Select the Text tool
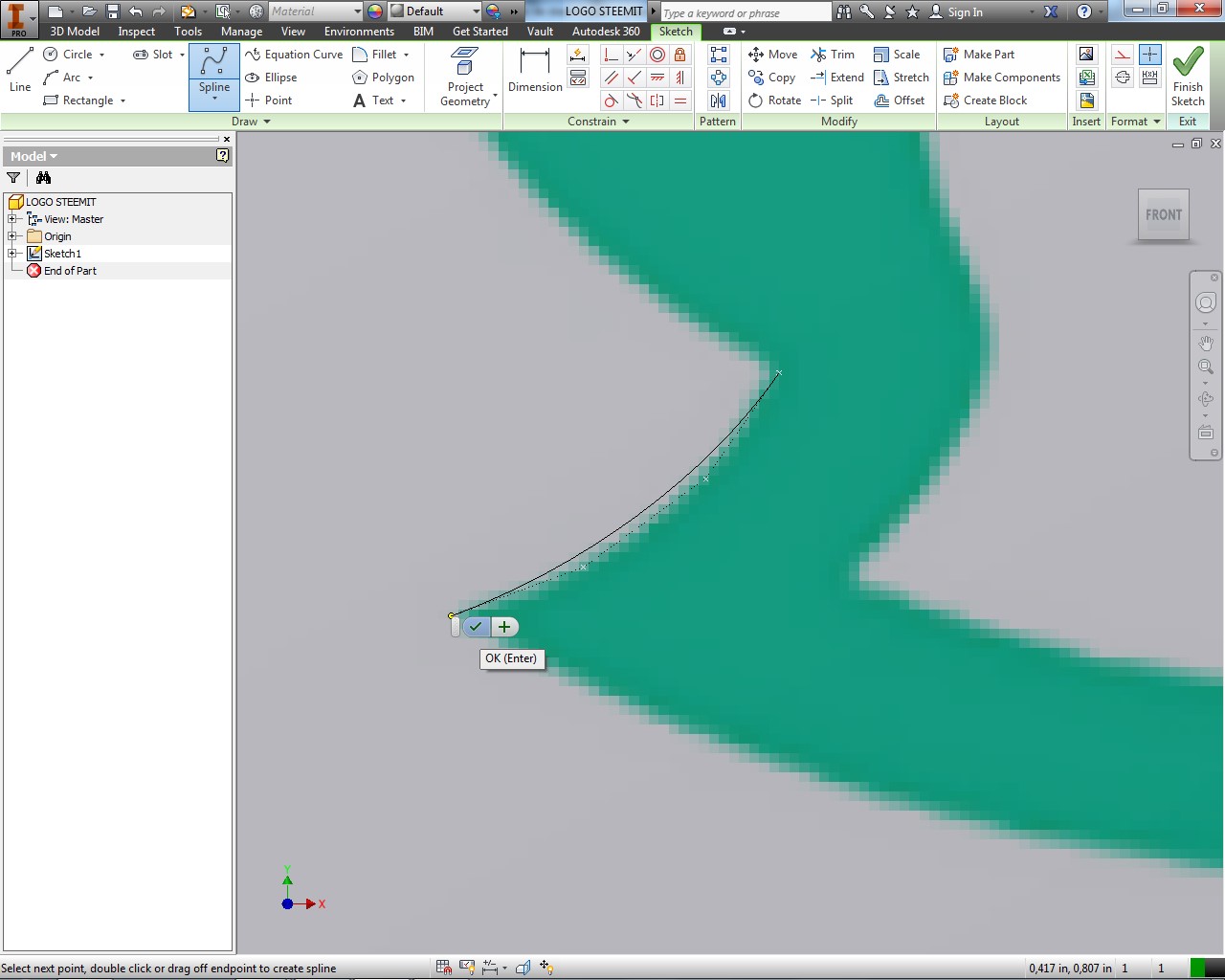This screenshot has width=1225, height=980. point(373,100)
